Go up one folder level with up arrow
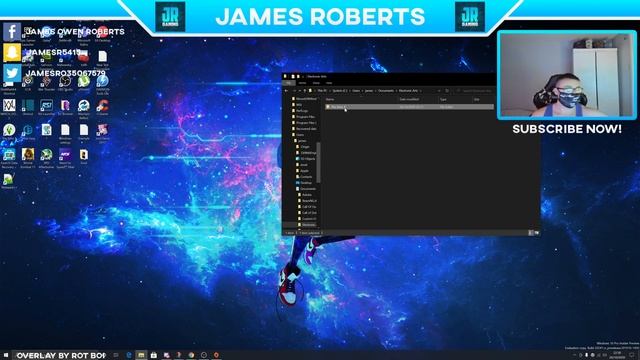The width and height of the screenshot is (640, 360). [x=305, y=91]
